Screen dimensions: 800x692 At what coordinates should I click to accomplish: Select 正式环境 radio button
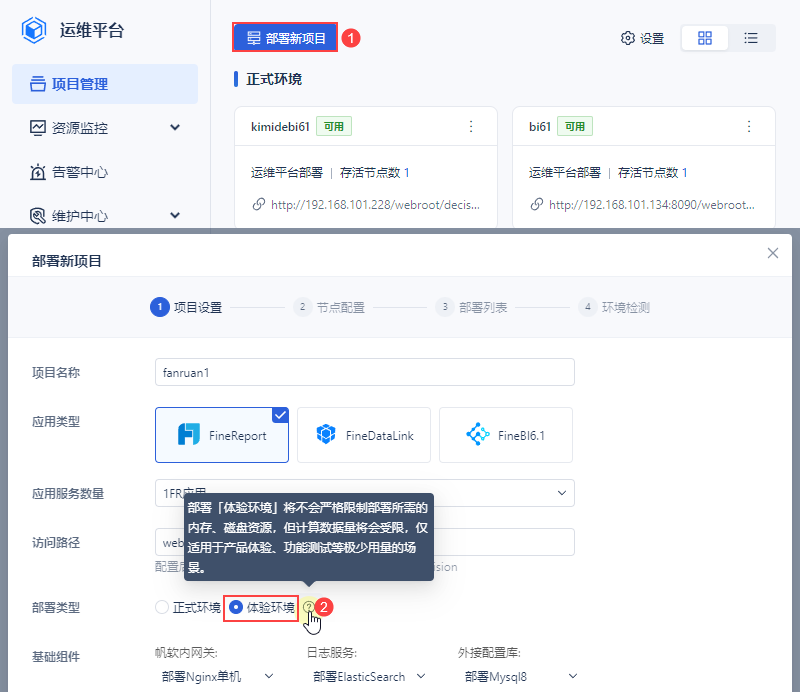[162, 607]
